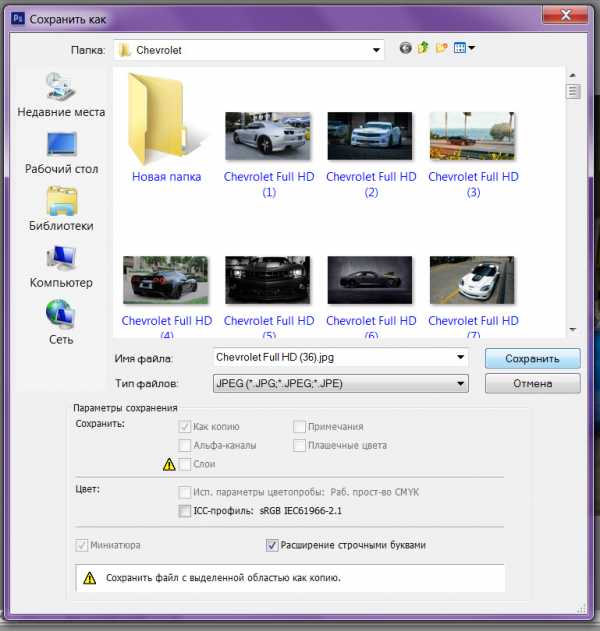The height and width of the screenshot is (631, 600).
Task: Open Недавние места in sidebar
Action: (x=61, y=93)
